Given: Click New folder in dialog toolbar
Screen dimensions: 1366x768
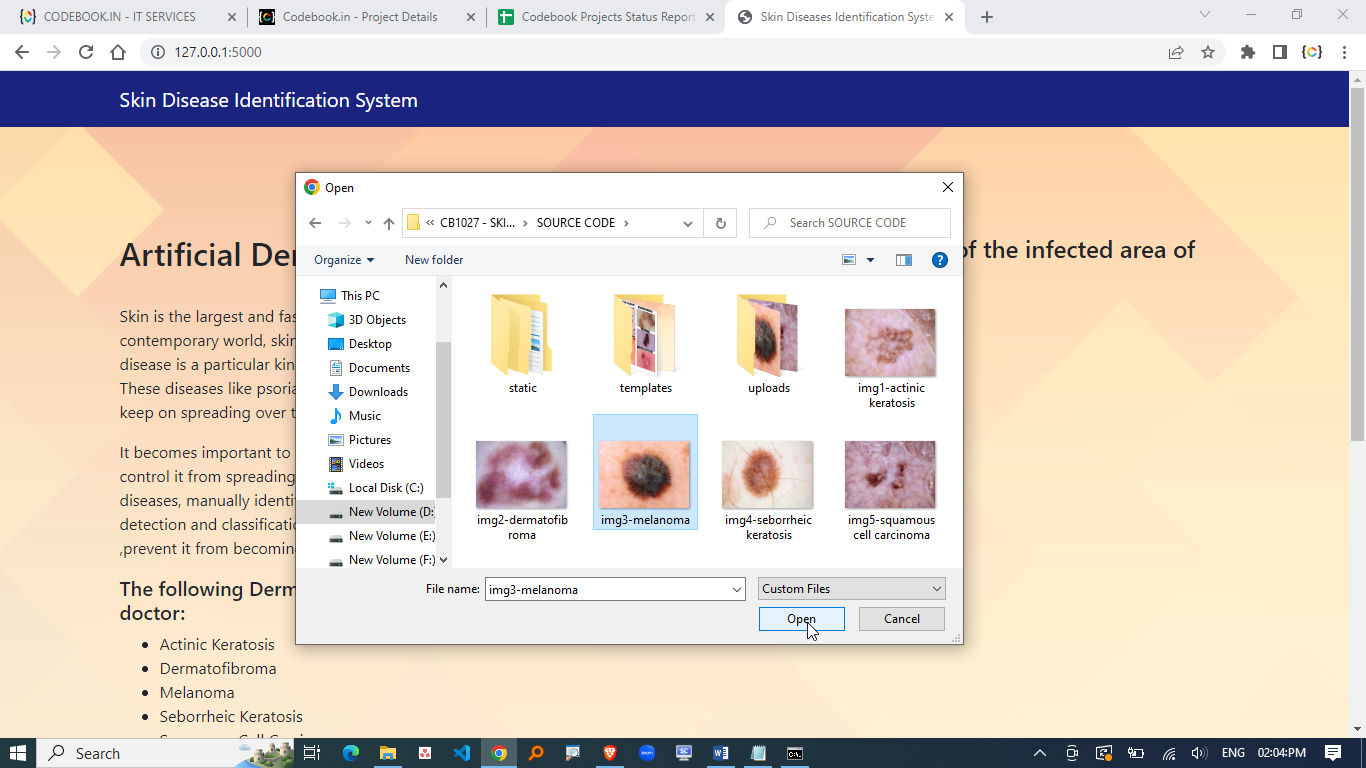Looking at the screenshot, I should tap(434, 260).
